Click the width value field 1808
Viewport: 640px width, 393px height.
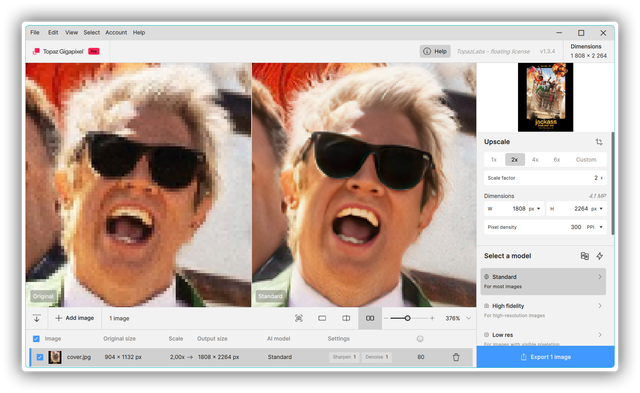pyautogui.click(x=519, y=209)
